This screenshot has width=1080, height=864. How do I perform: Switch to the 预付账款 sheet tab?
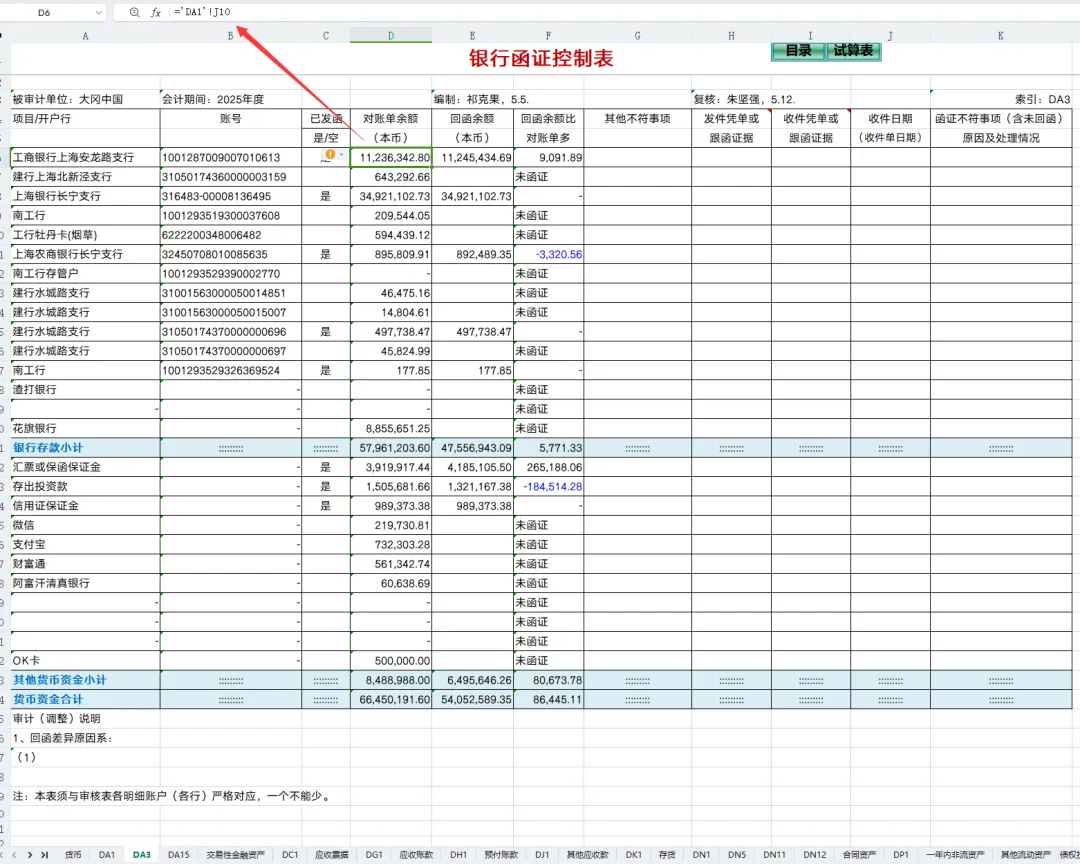tap(501, 854)
